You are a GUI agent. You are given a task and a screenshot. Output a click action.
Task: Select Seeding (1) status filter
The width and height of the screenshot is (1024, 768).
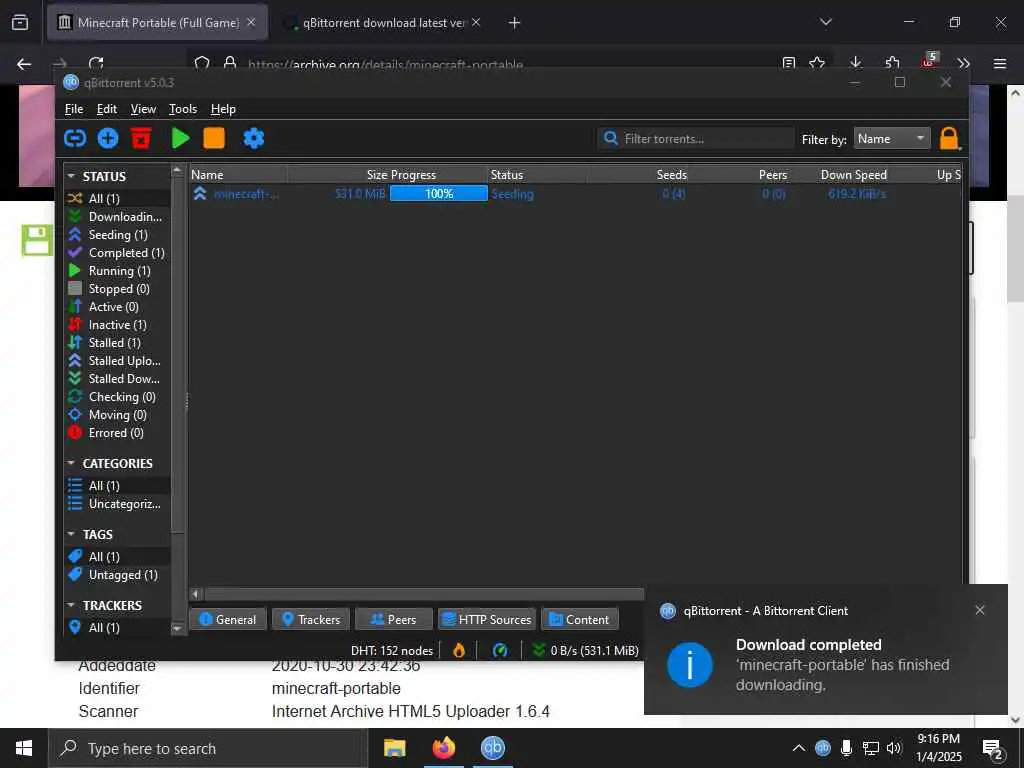pyautogui.click(x=118, y=234)
